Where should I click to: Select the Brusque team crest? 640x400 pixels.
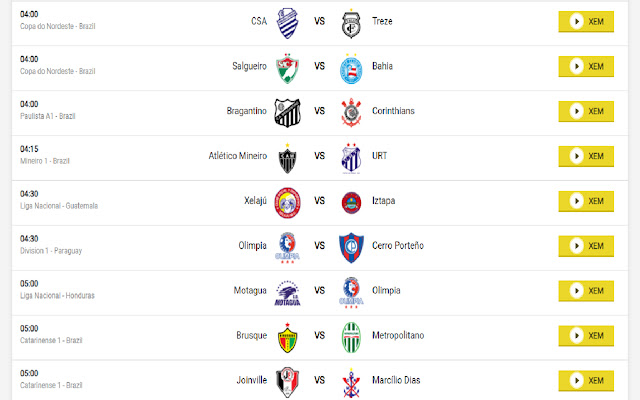pyautogui.click(x=287, y=338)
